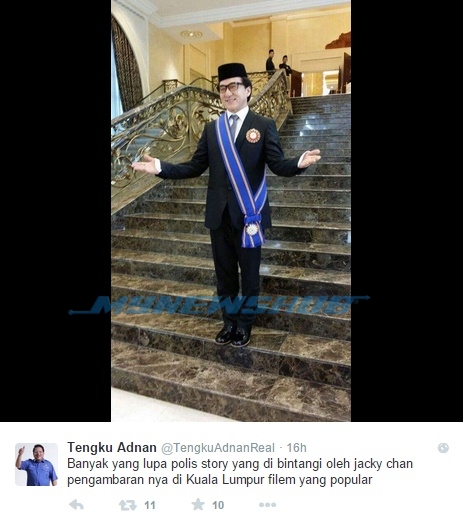The height and width of the screenshot is (523, 463).
Task: Click the black letterbox area left of photo
Action: click(x=55, y=211)
